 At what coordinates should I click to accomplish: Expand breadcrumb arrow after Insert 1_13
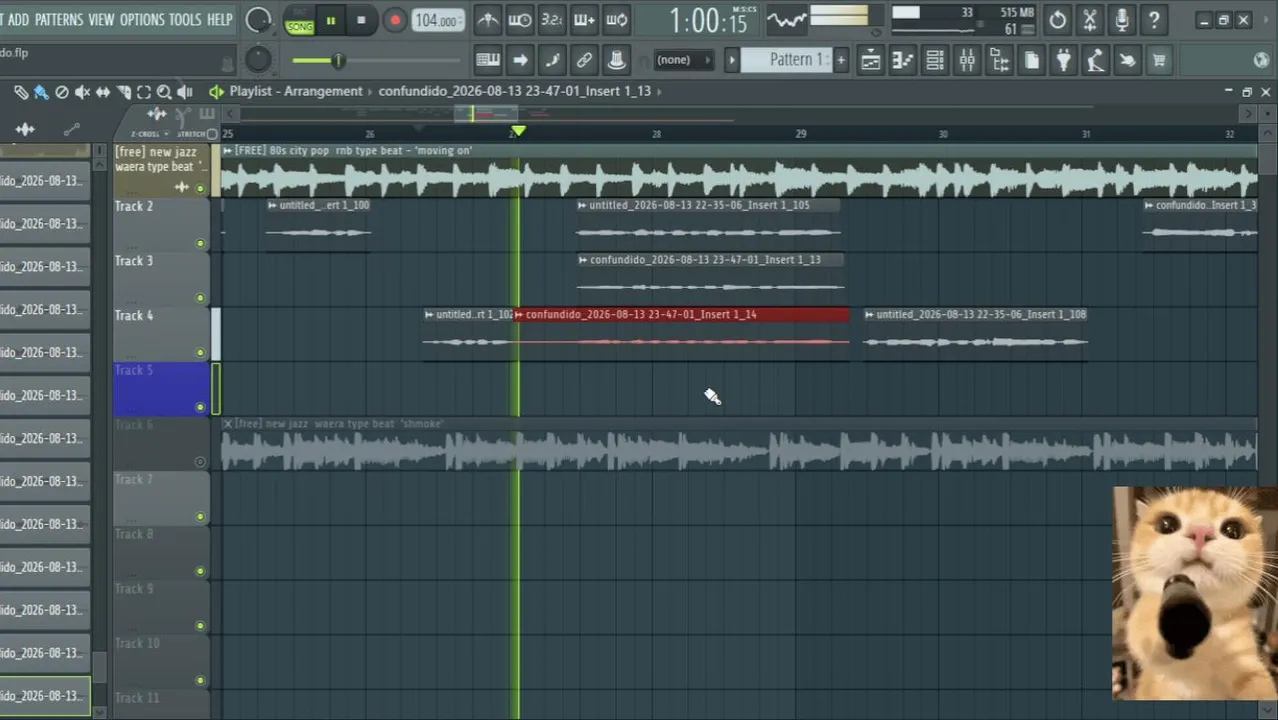tap(659, 91)
